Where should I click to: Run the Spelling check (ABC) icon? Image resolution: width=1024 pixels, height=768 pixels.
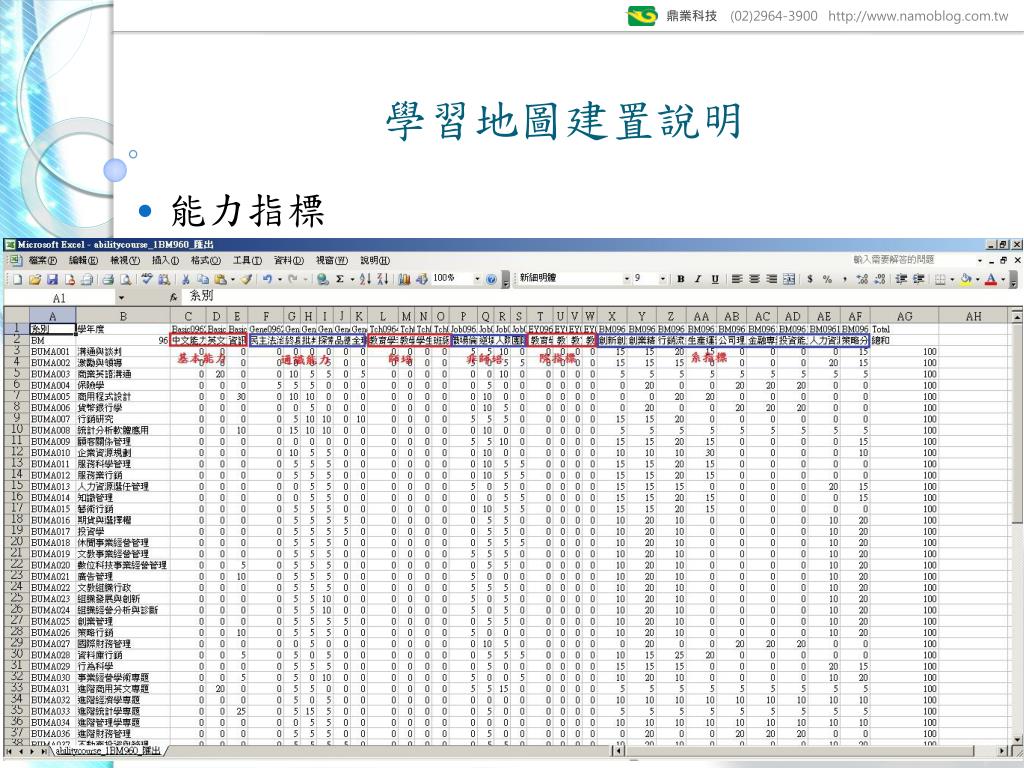tap(147, 279)
